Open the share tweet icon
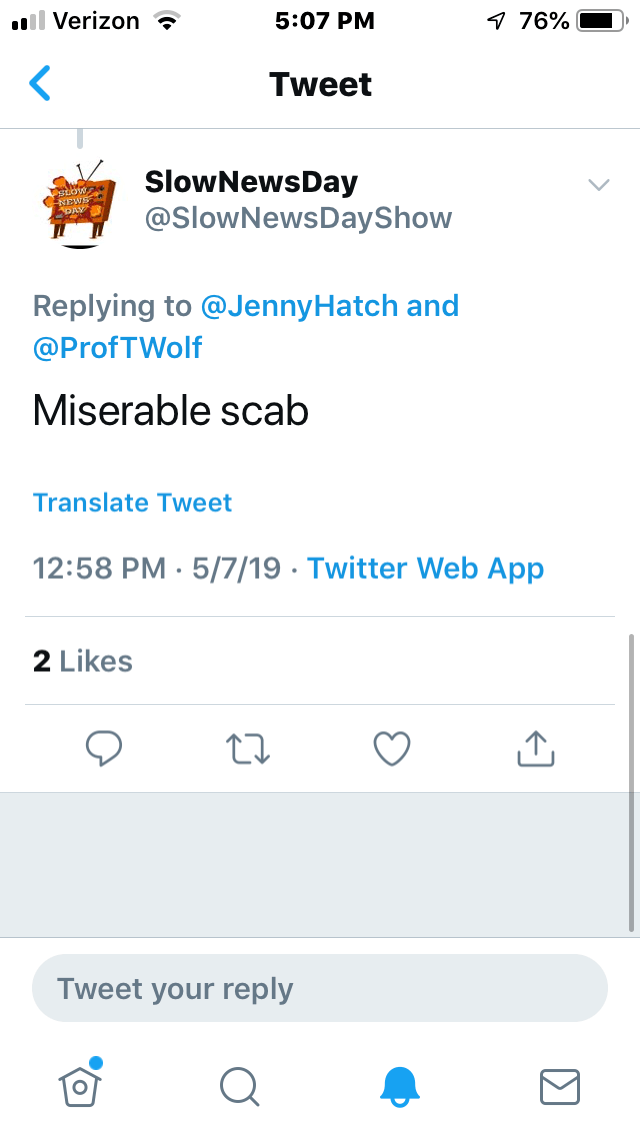 [x=535, y=748]
